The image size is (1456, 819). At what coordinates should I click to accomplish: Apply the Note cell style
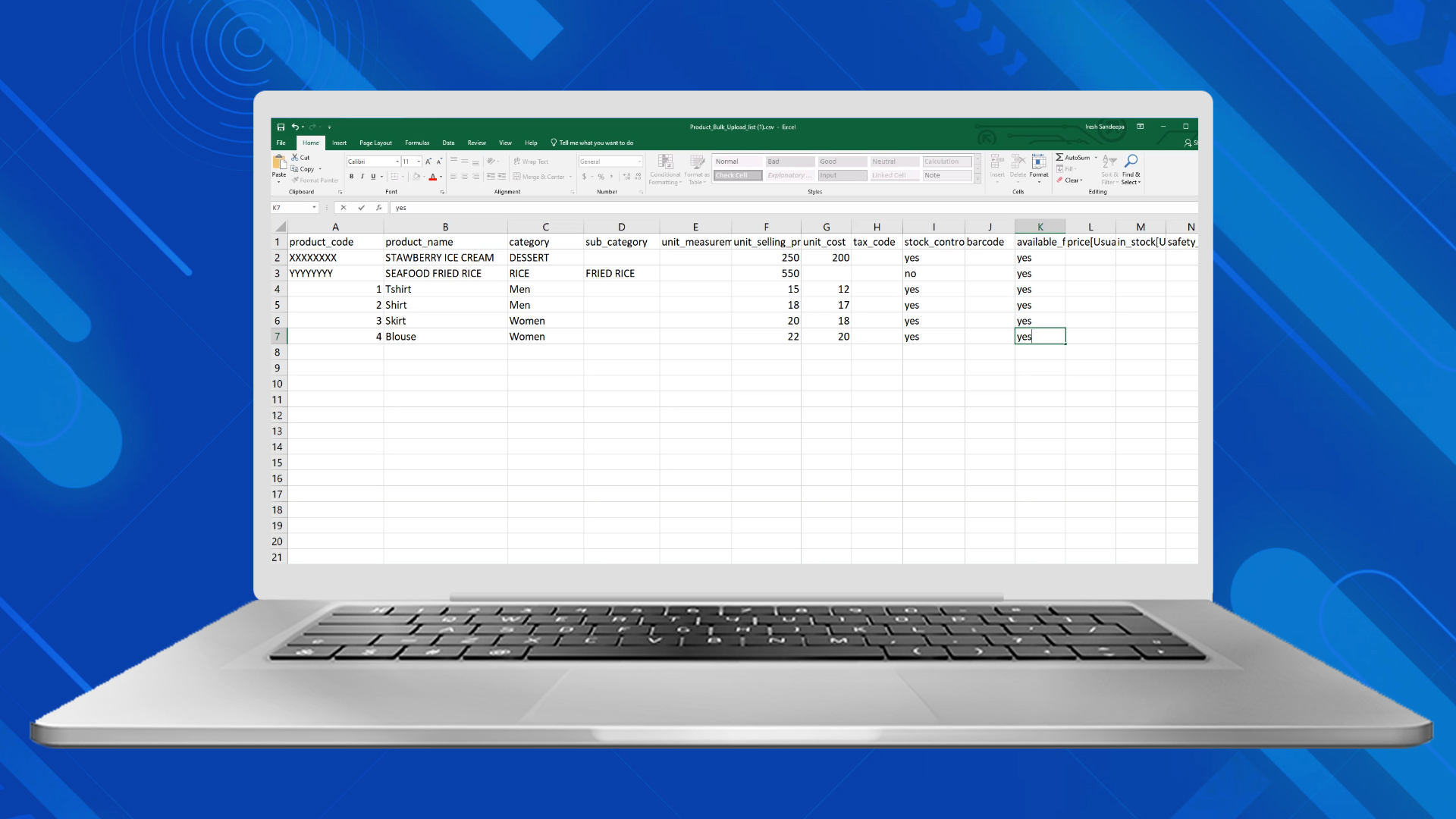pos(946,175)
